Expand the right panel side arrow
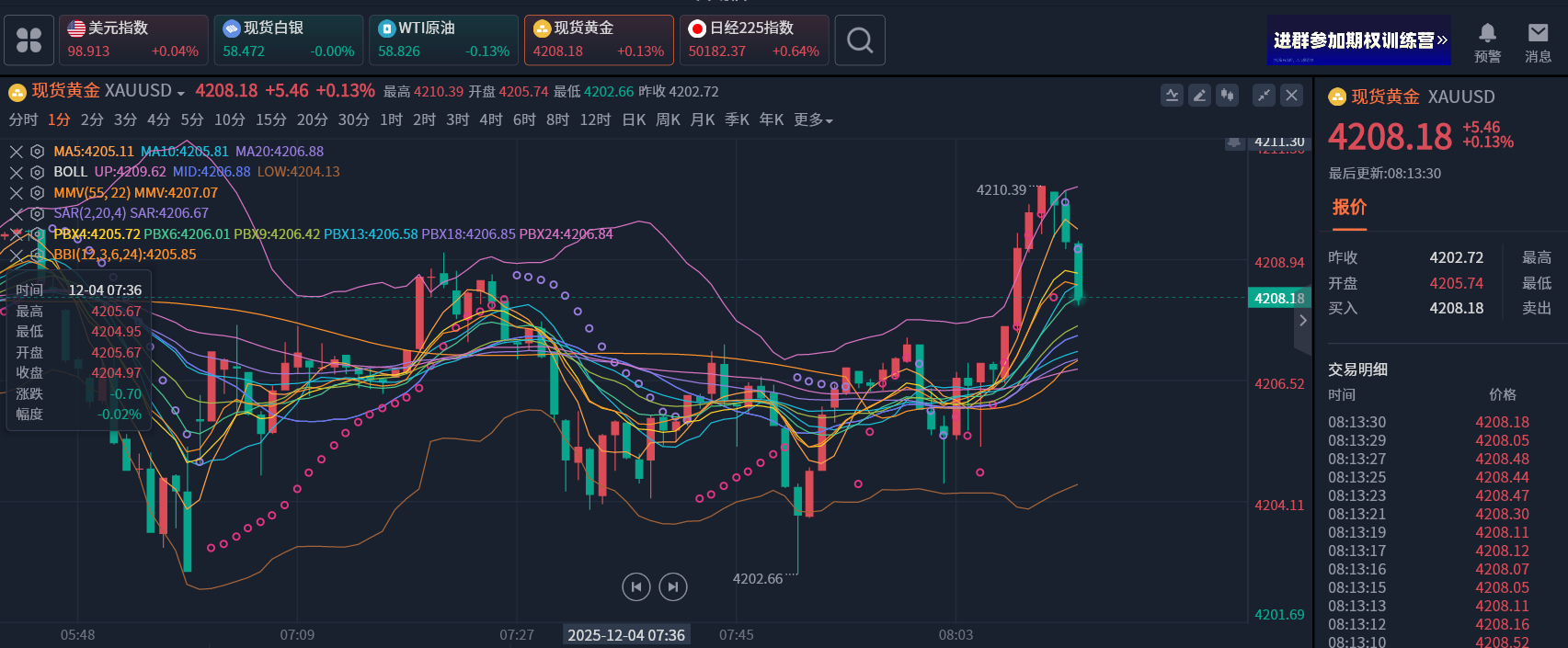1568x648 pixels. pos(1302,321)
